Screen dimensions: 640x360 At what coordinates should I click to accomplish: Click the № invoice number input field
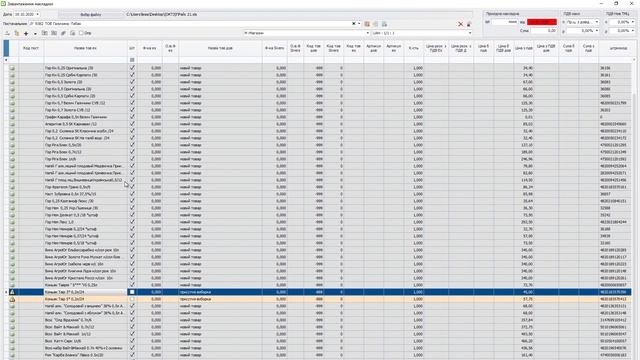click(x=504, y=22)
